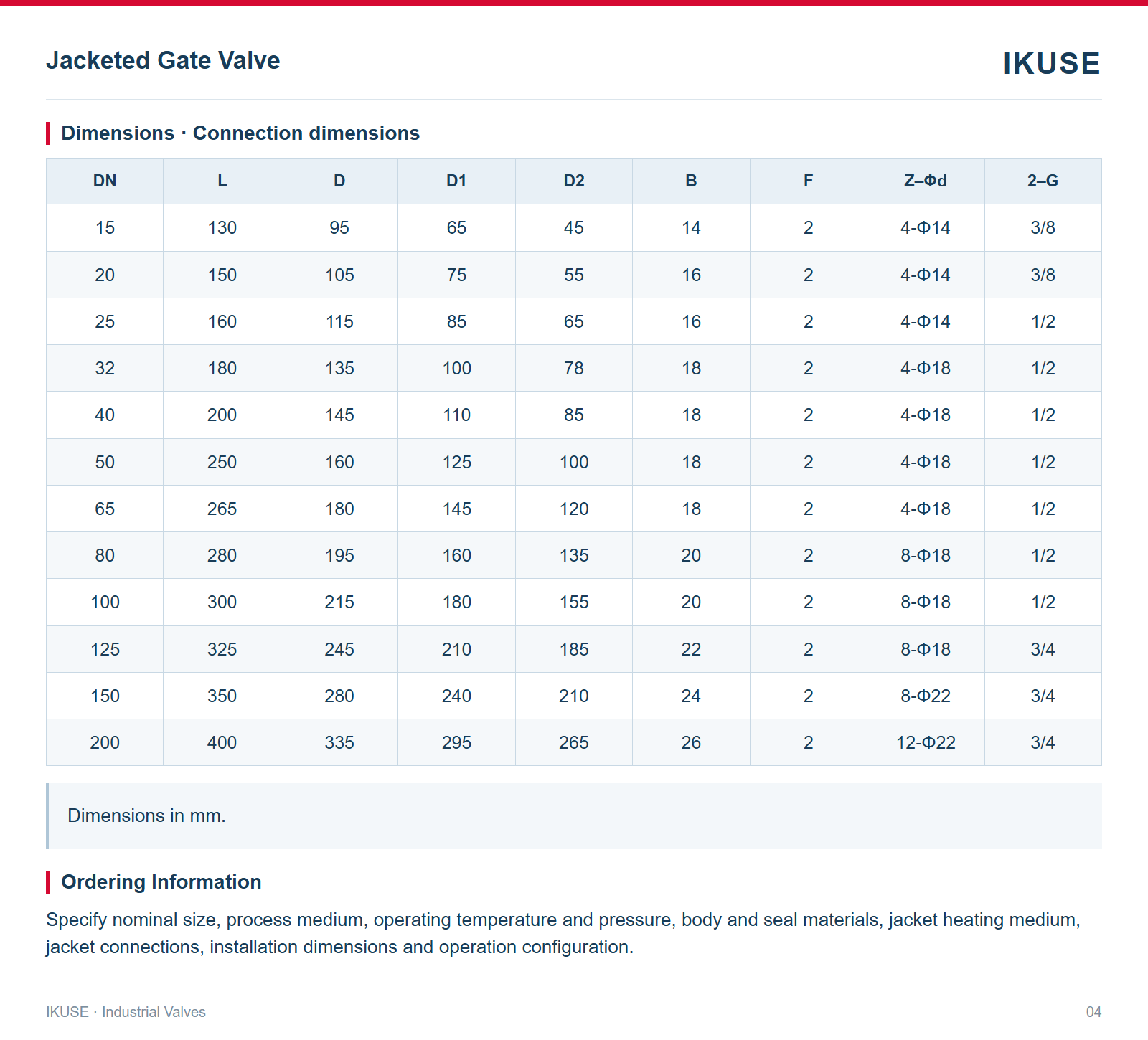Select the DN 125 cell
The width and height of the screenshot is (1148, 1040).
105,649
